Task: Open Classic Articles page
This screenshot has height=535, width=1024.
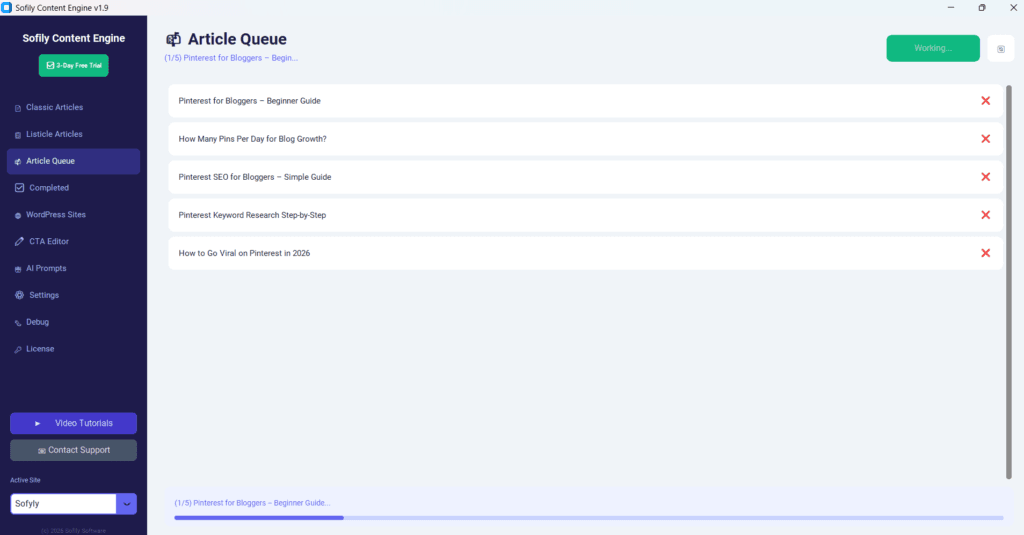Action: tap(73, 107)
